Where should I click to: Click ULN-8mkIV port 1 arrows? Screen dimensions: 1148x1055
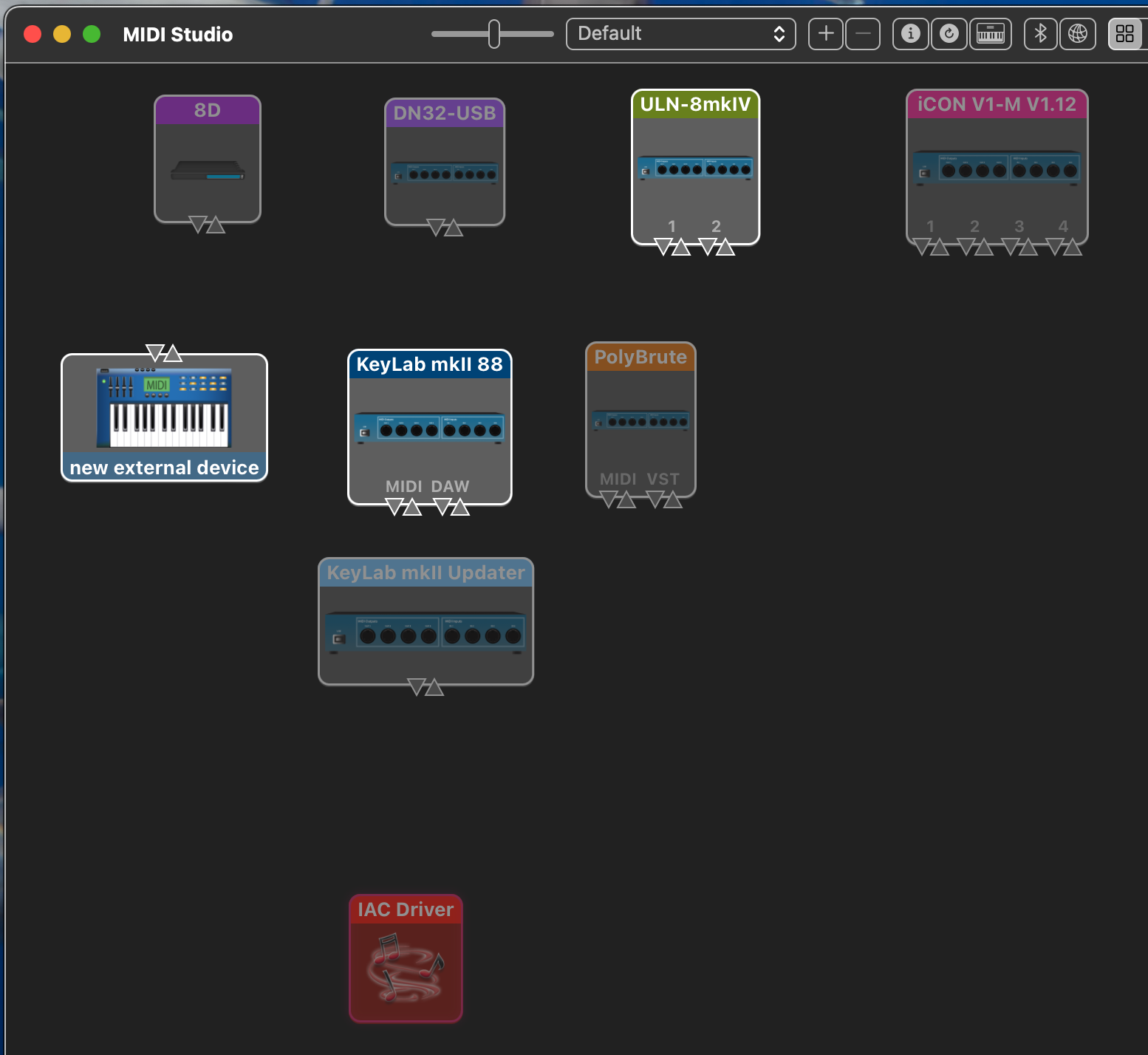coord(672,247)
